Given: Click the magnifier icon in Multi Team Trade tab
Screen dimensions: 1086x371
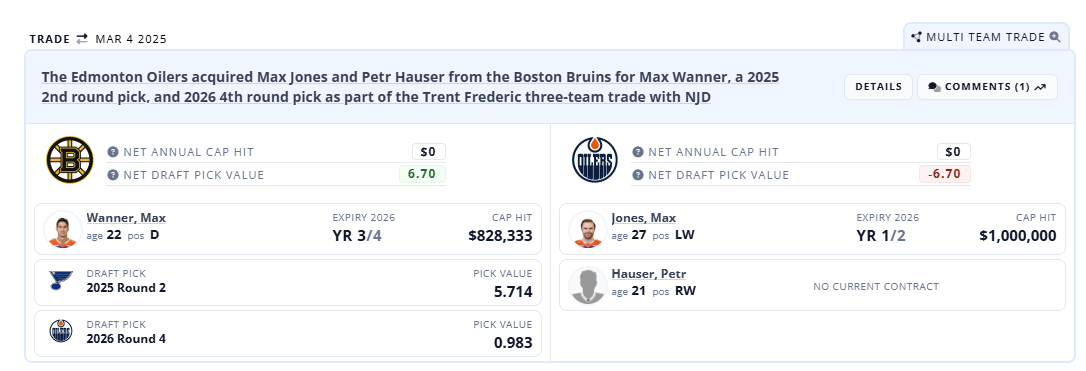Looking at the screenshot, I should [1055, 37].
